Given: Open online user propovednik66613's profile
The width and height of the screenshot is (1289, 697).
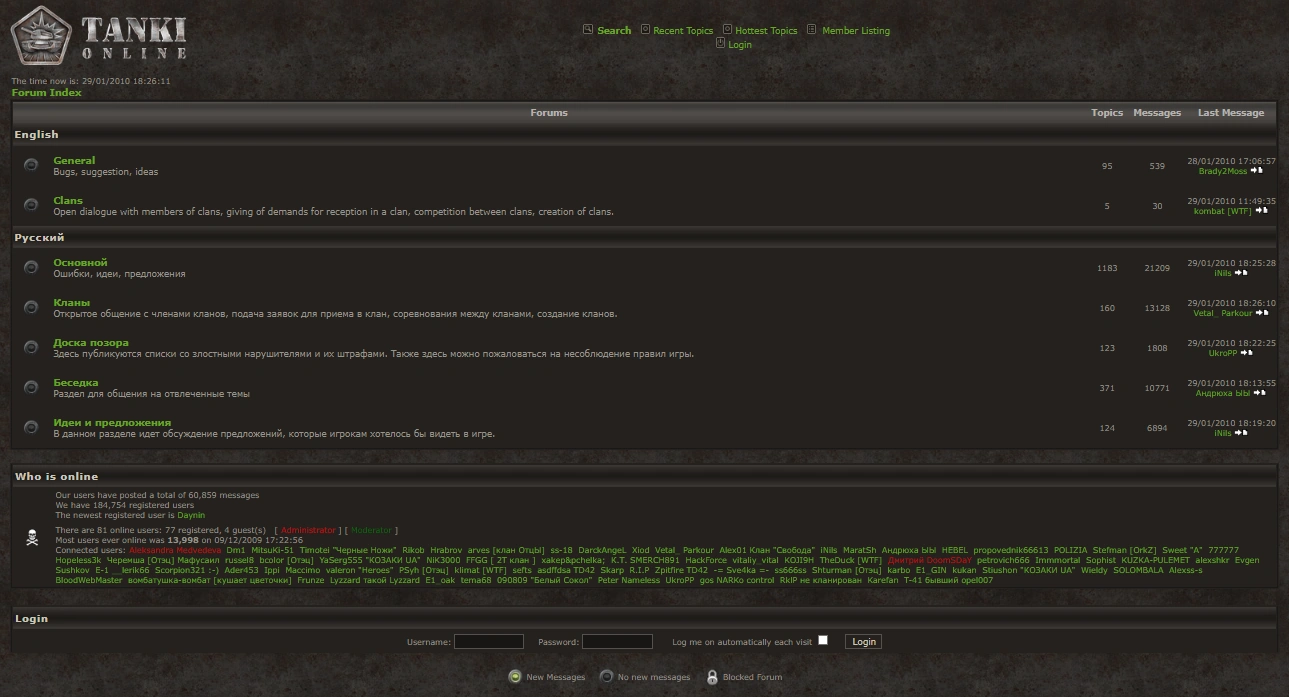Looking at the screenshot, I should click(x=1011, y=550).
